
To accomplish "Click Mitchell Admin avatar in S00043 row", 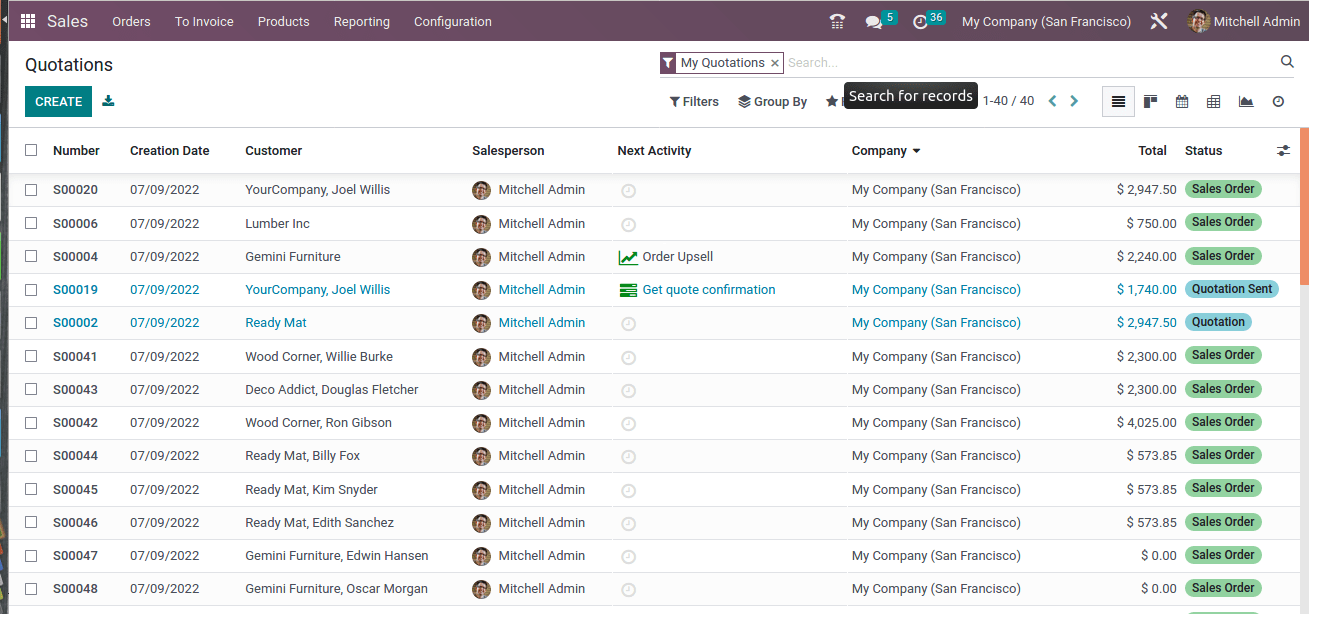I will [481, 390].
